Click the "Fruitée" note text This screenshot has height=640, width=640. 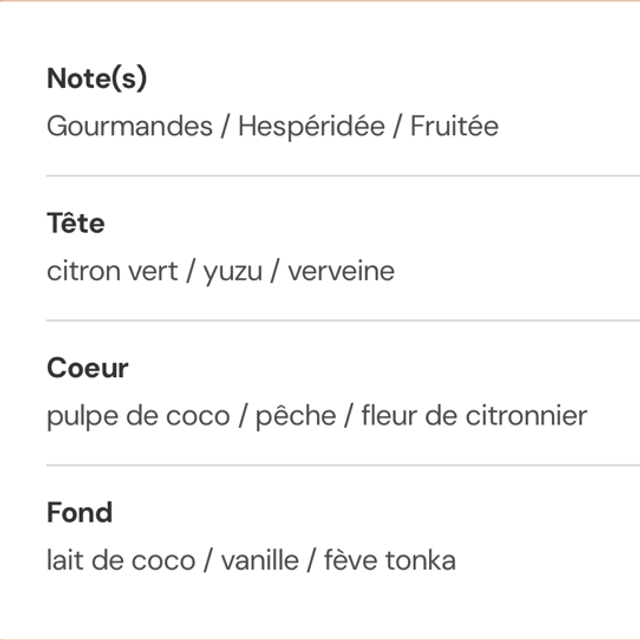[455, 127]
